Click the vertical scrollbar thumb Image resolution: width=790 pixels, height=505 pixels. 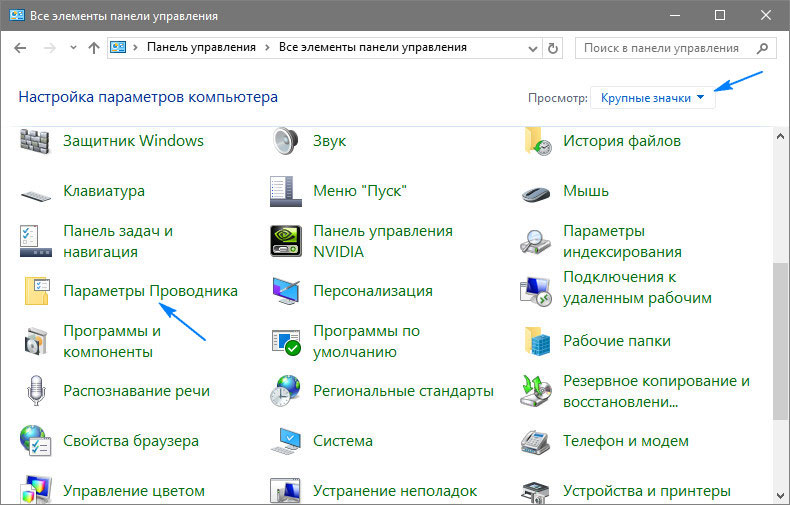780,340
